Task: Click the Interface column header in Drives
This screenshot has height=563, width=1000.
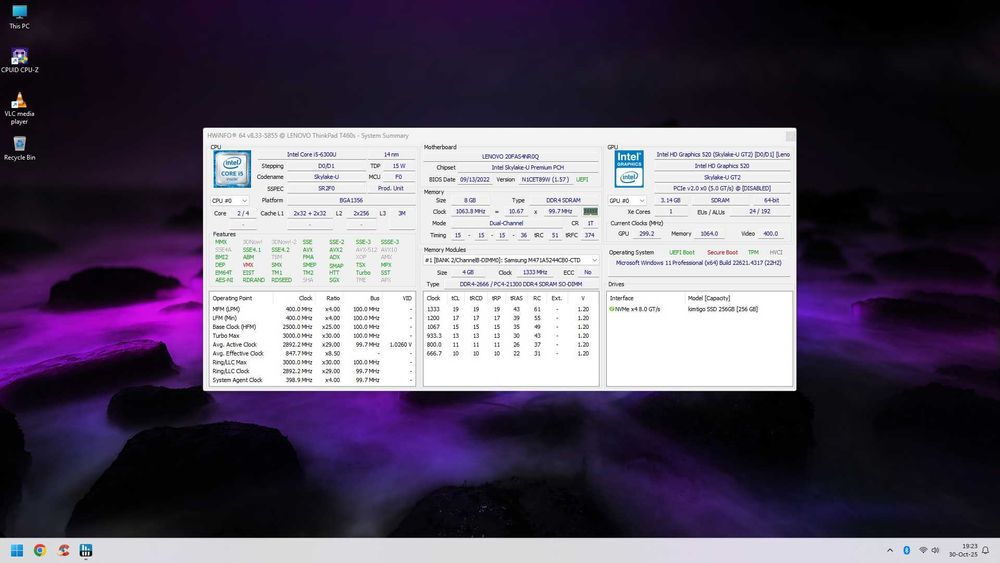Action: pyautogui.click(x=621, y=298)
